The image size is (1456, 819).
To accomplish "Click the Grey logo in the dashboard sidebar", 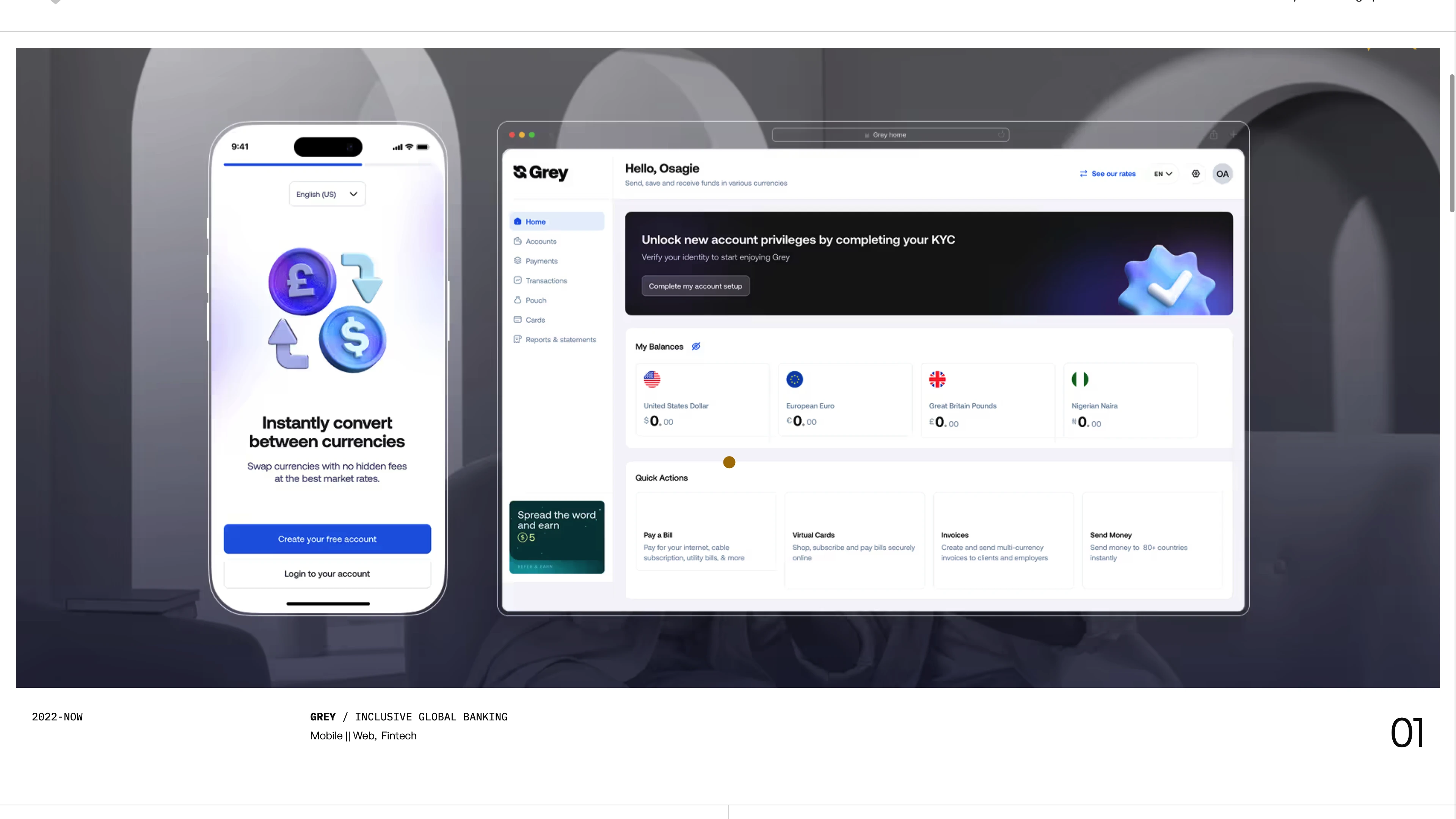I will click(540, 173).
